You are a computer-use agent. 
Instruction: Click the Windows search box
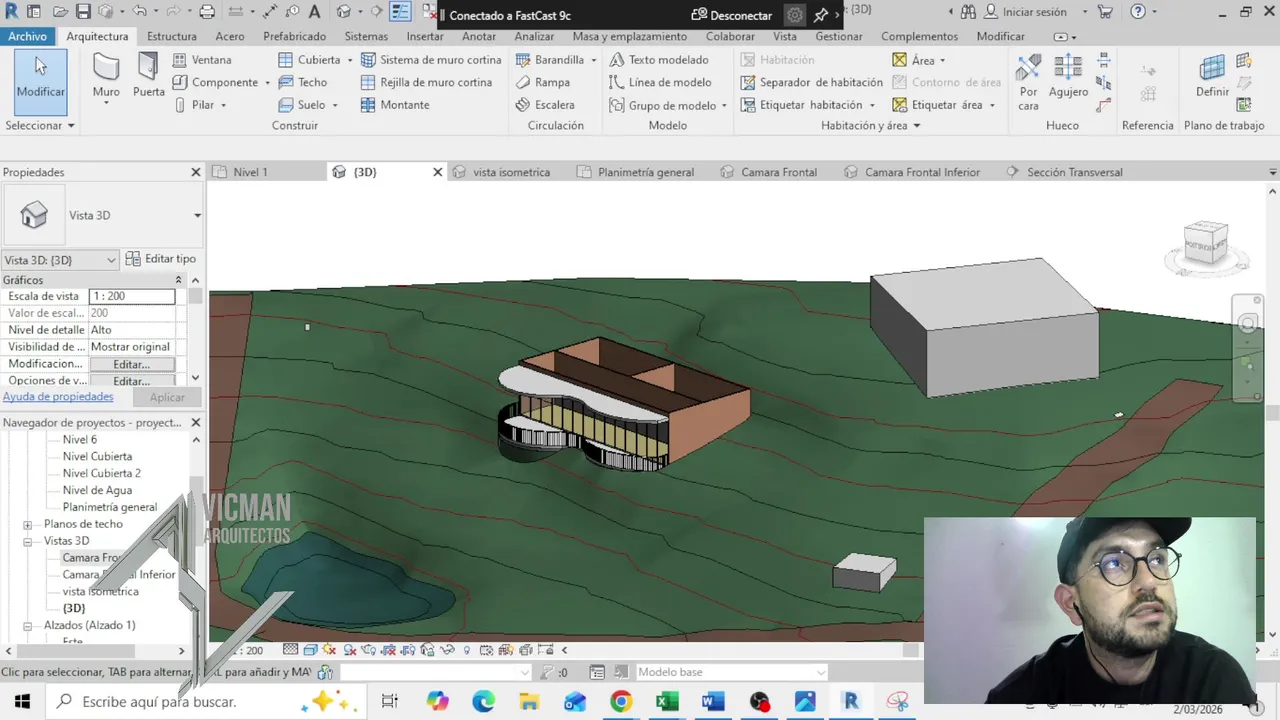[205, 702]
